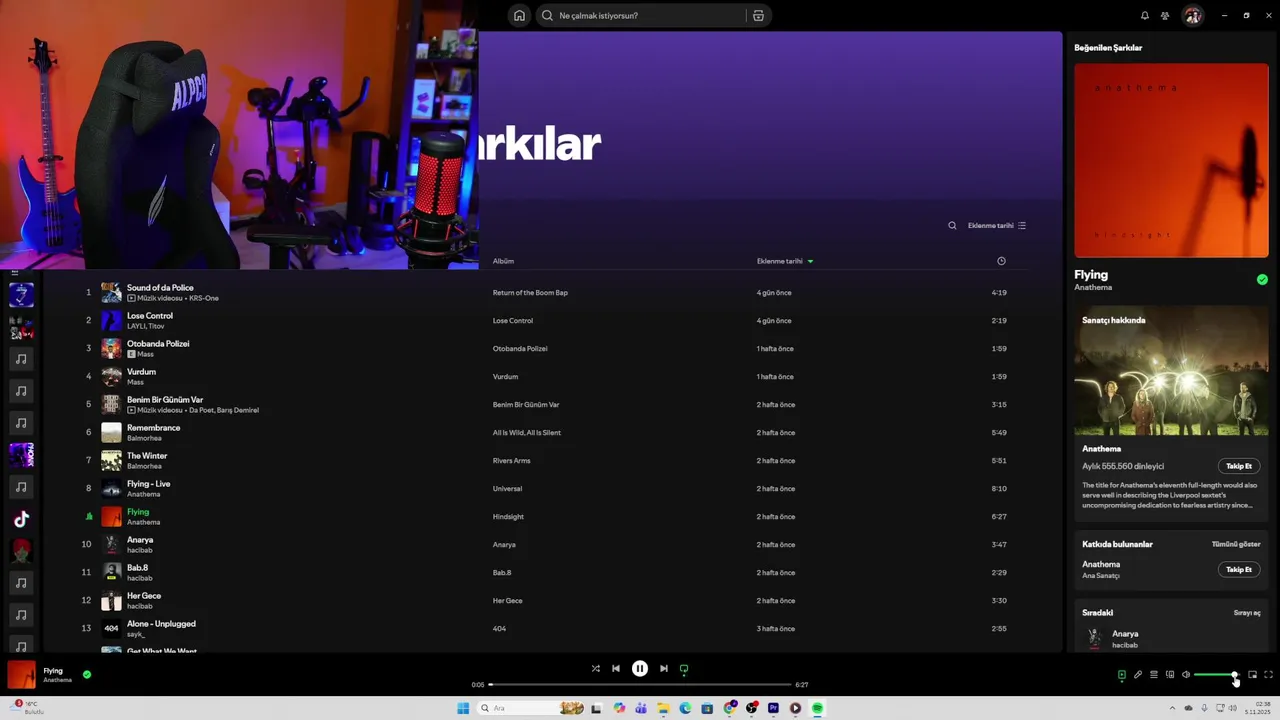This screenshot has height=720, width=1280.
Task: Open the Tümünü göster link
Action: [x=1236, y=544]
